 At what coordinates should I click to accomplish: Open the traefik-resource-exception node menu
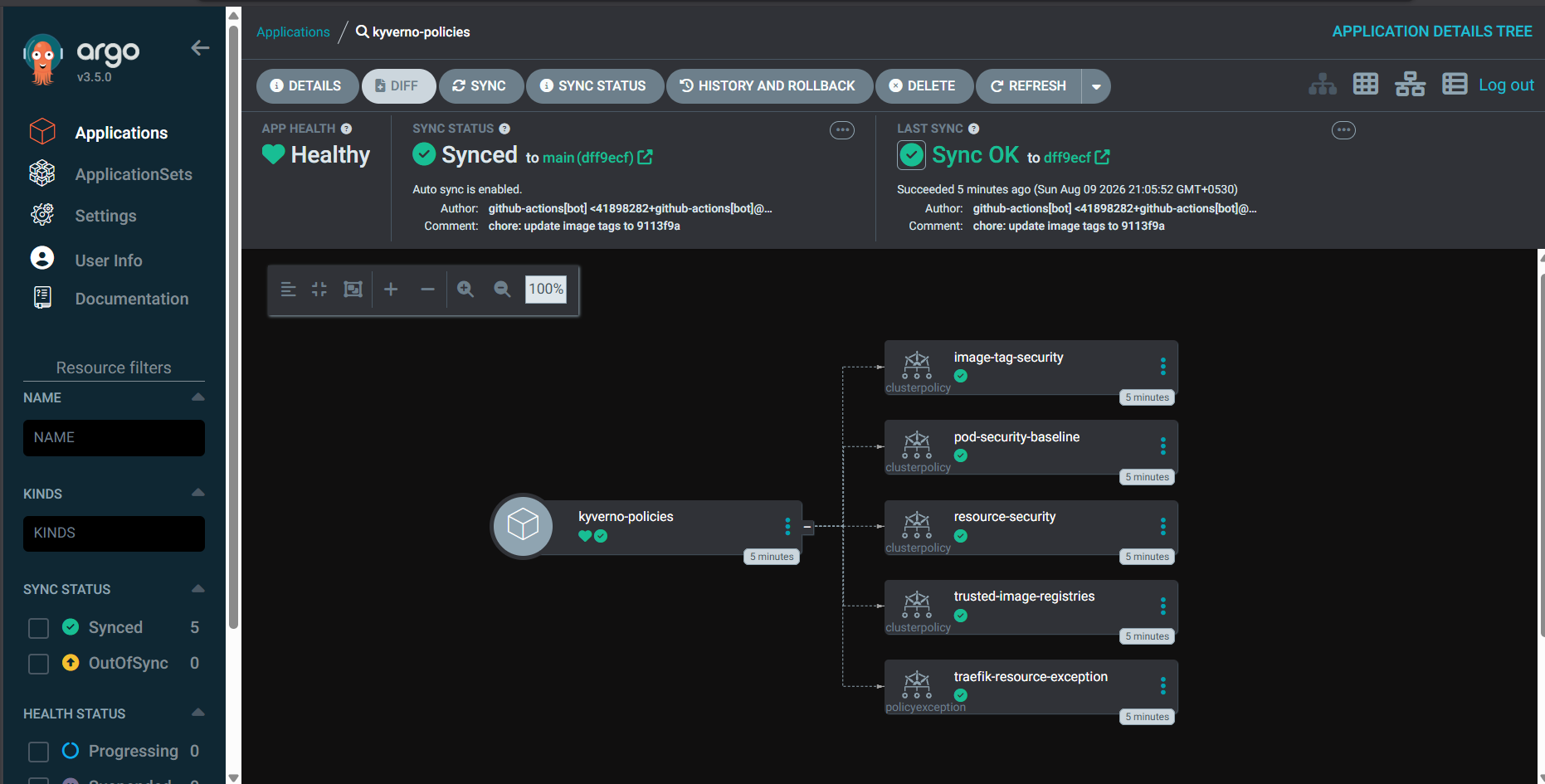(1162, 686)
